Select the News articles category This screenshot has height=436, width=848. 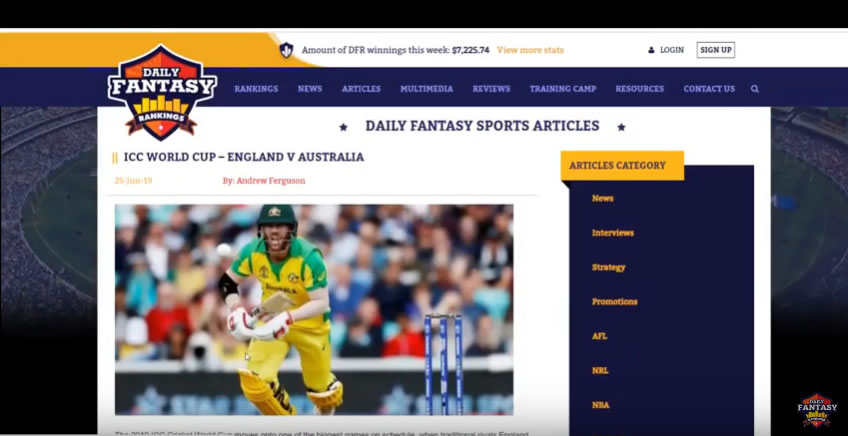point(602,199)
